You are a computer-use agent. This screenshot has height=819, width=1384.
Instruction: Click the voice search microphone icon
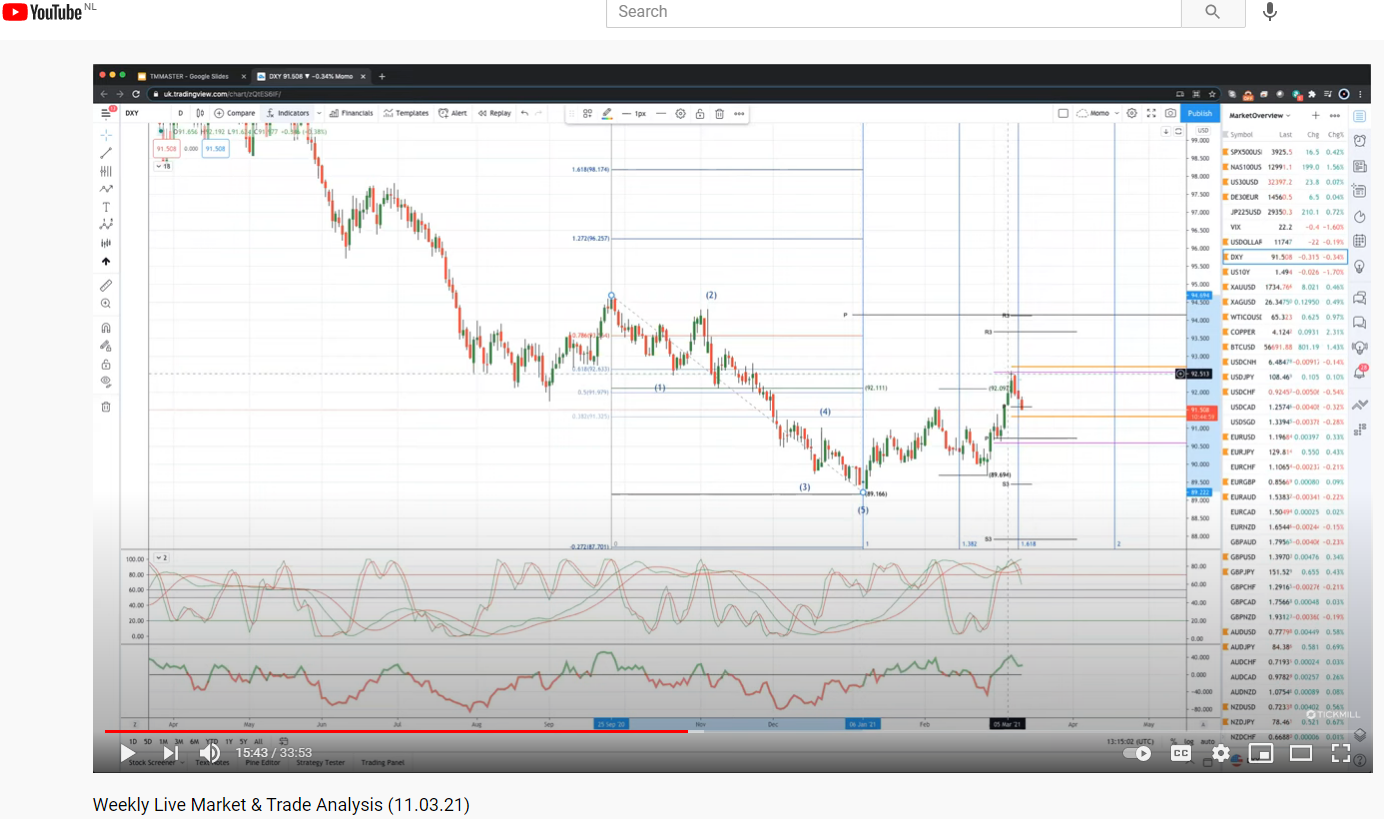point(1270,12)
